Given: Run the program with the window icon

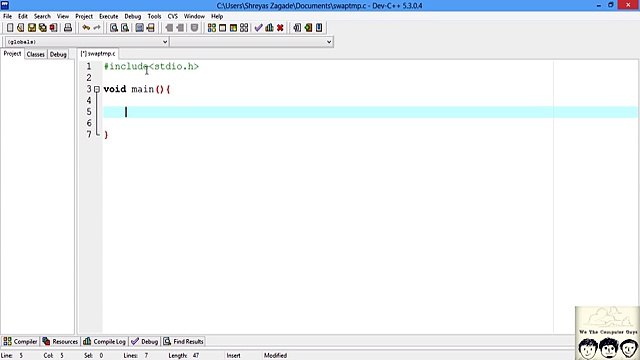Looking at the screenshot, I should 222,28.
